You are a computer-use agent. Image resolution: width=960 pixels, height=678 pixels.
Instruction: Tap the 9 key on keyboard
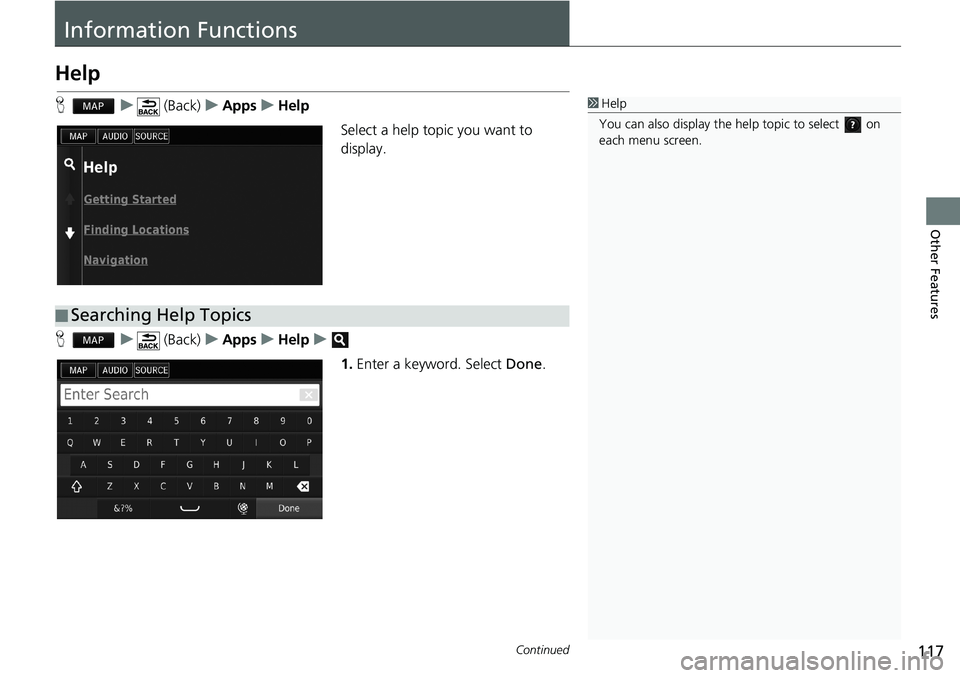[x=282, y=421]
